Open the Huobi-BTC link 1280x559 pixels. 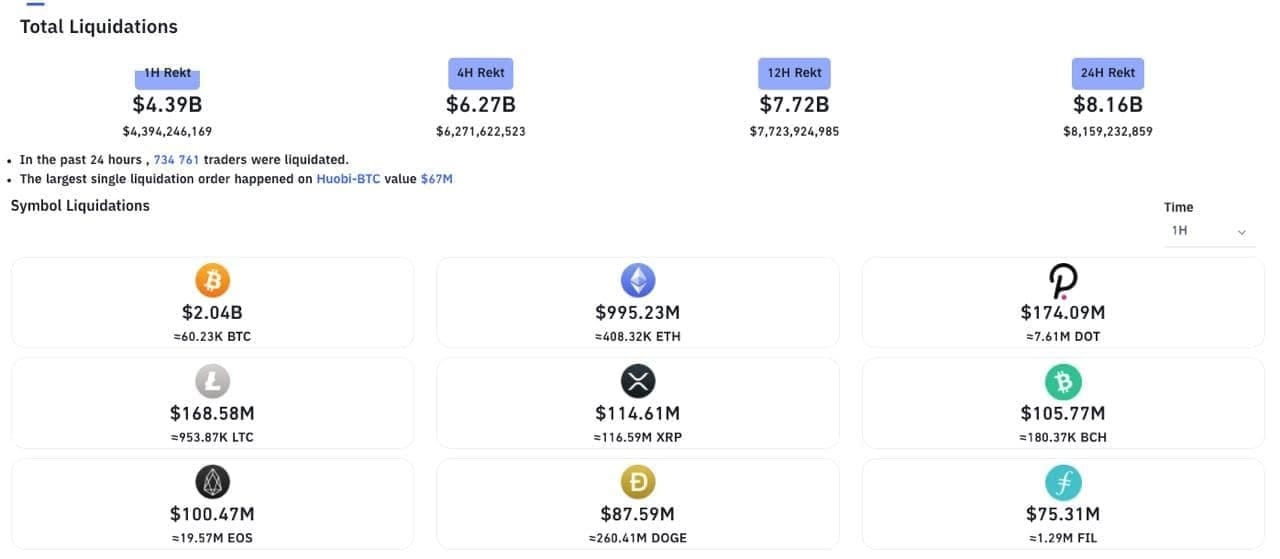(x=348, y=179)
